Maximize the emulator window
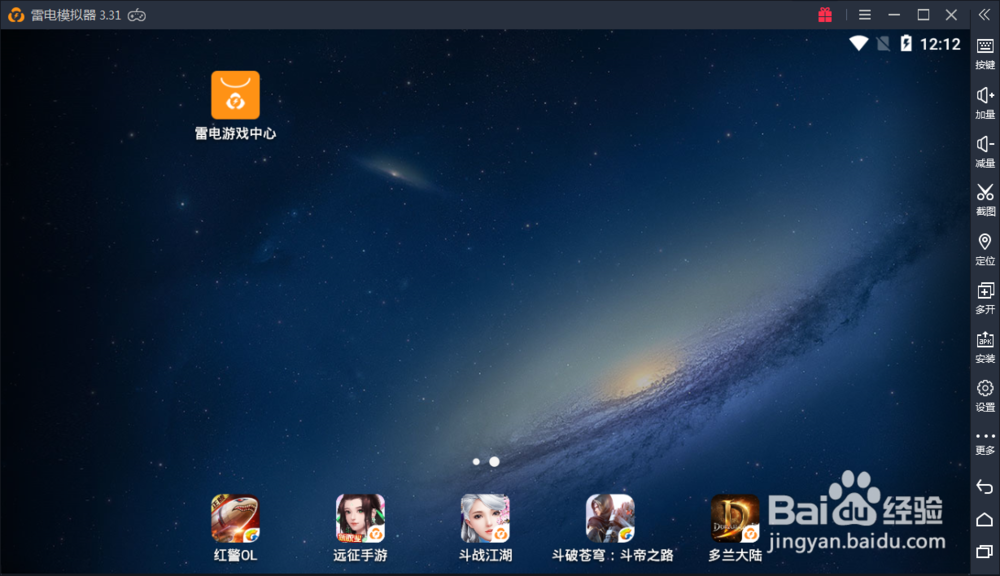 tap(923, 15)
